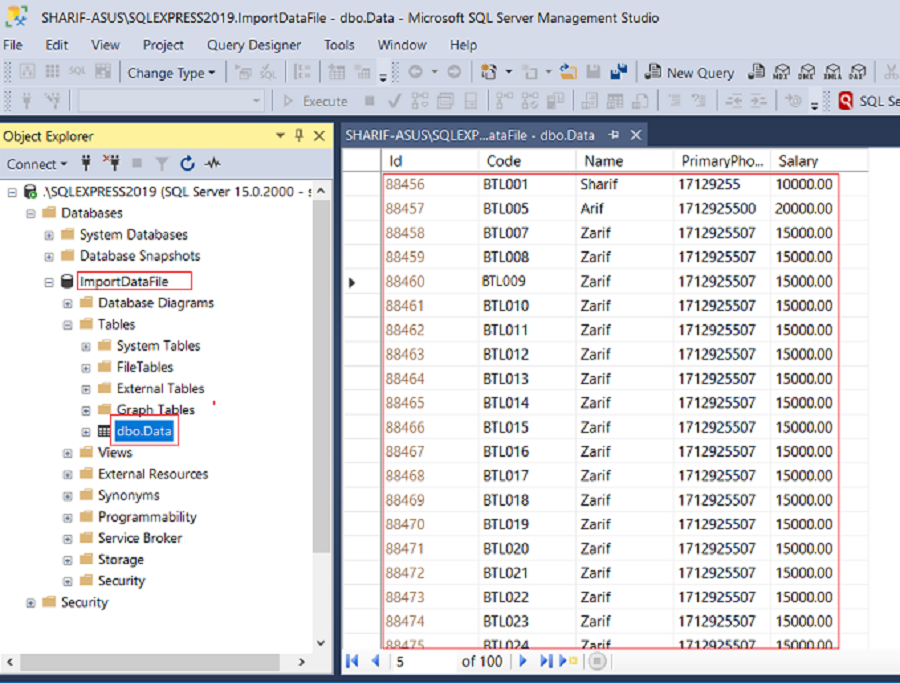The image size is (900, 683).
Task: Expand the Programmability folder
Action: [68, 518]
